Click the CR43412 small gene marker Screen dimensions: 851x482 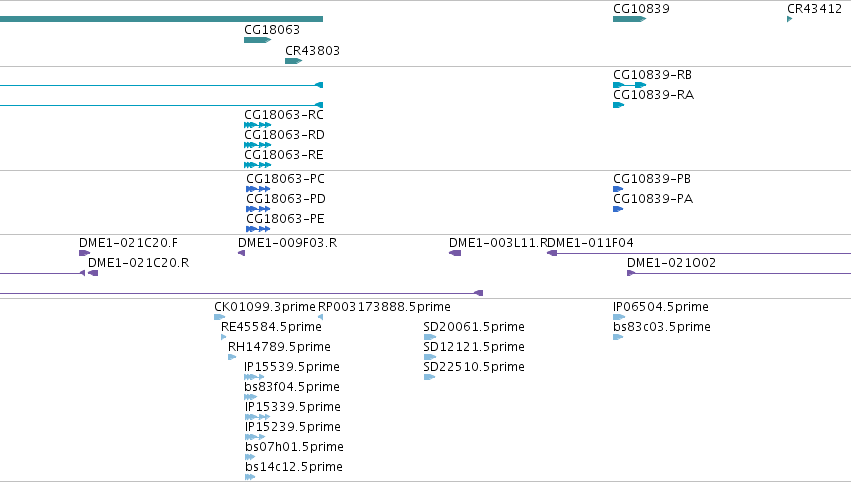pyautogui.click(x=789, y=19)
